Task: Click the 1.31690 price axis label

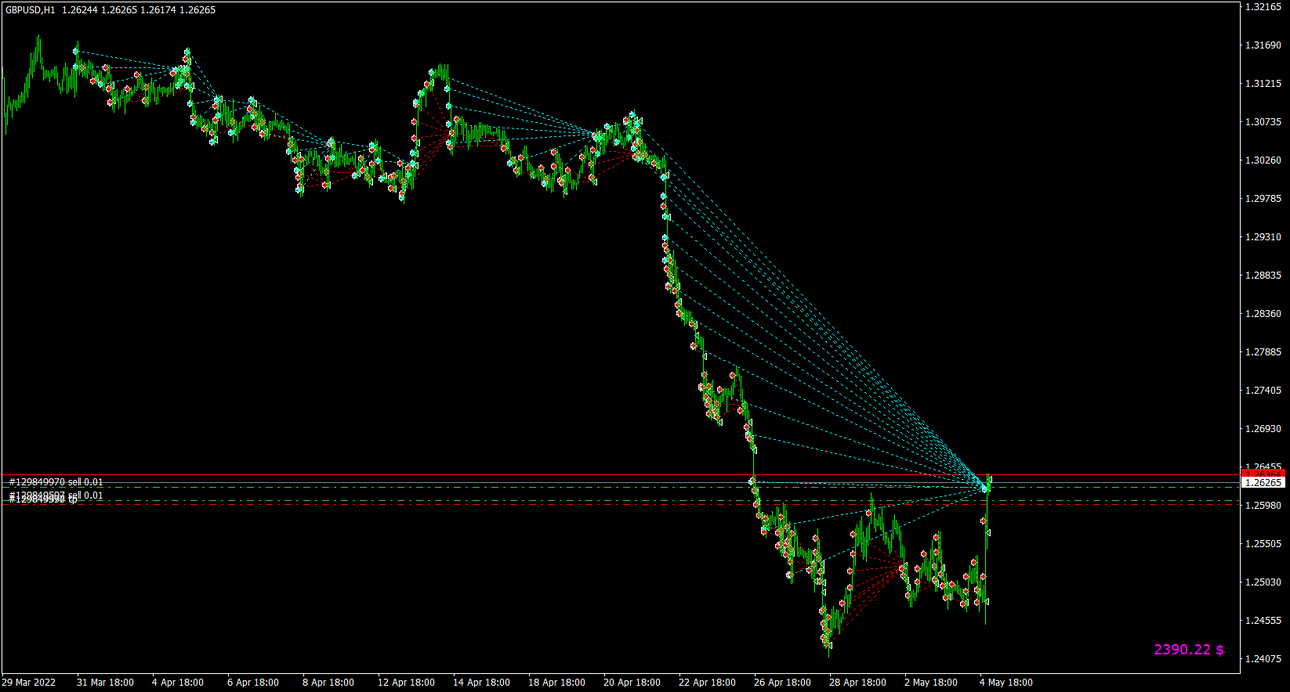Action: [1263, 45]
